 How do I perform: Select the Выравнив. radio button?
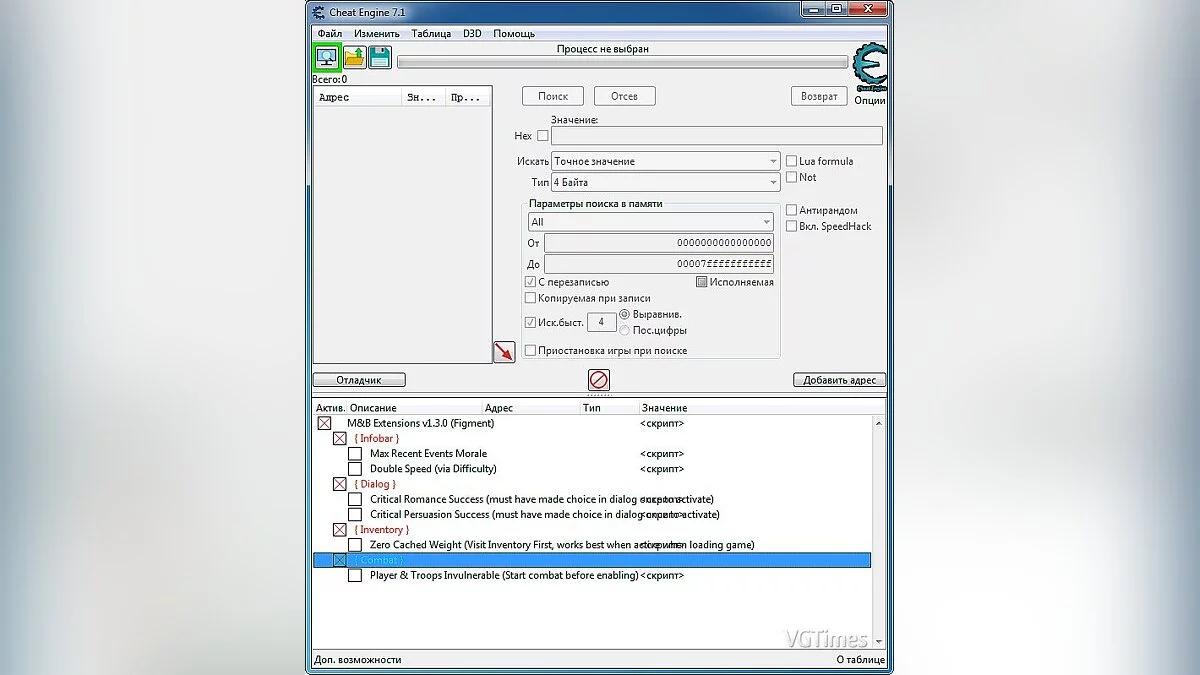[625, 314]
